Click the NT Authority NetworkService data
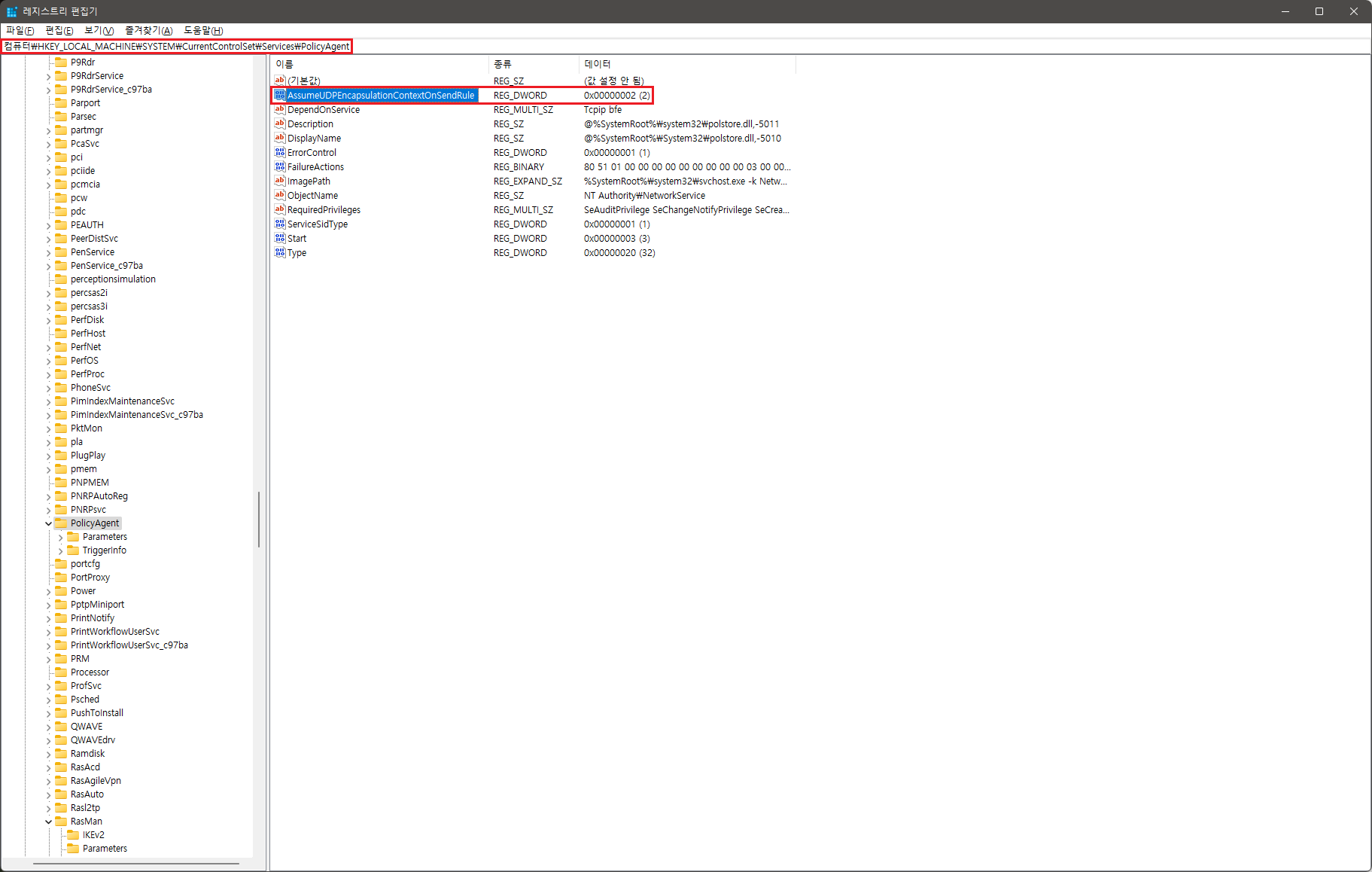Screen dimensions: 1372x872 click(644, 195)
